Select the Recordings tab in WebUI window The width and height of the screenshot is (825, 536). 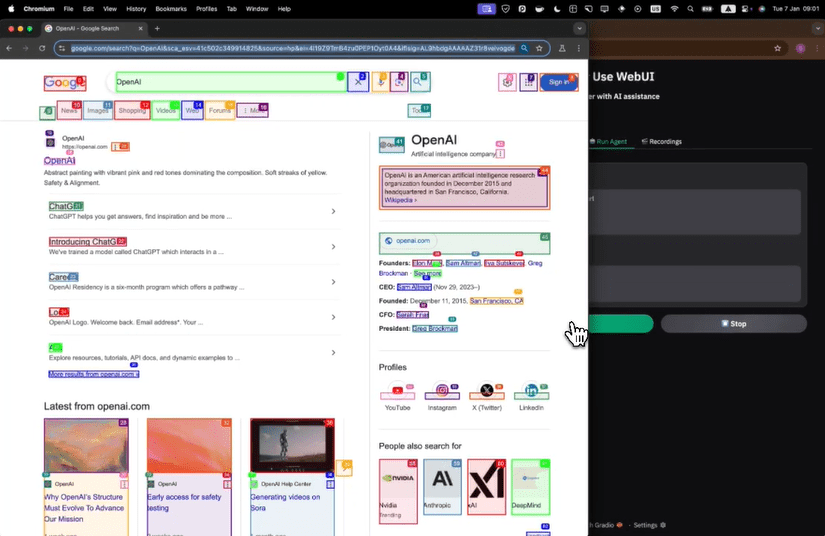661,141
